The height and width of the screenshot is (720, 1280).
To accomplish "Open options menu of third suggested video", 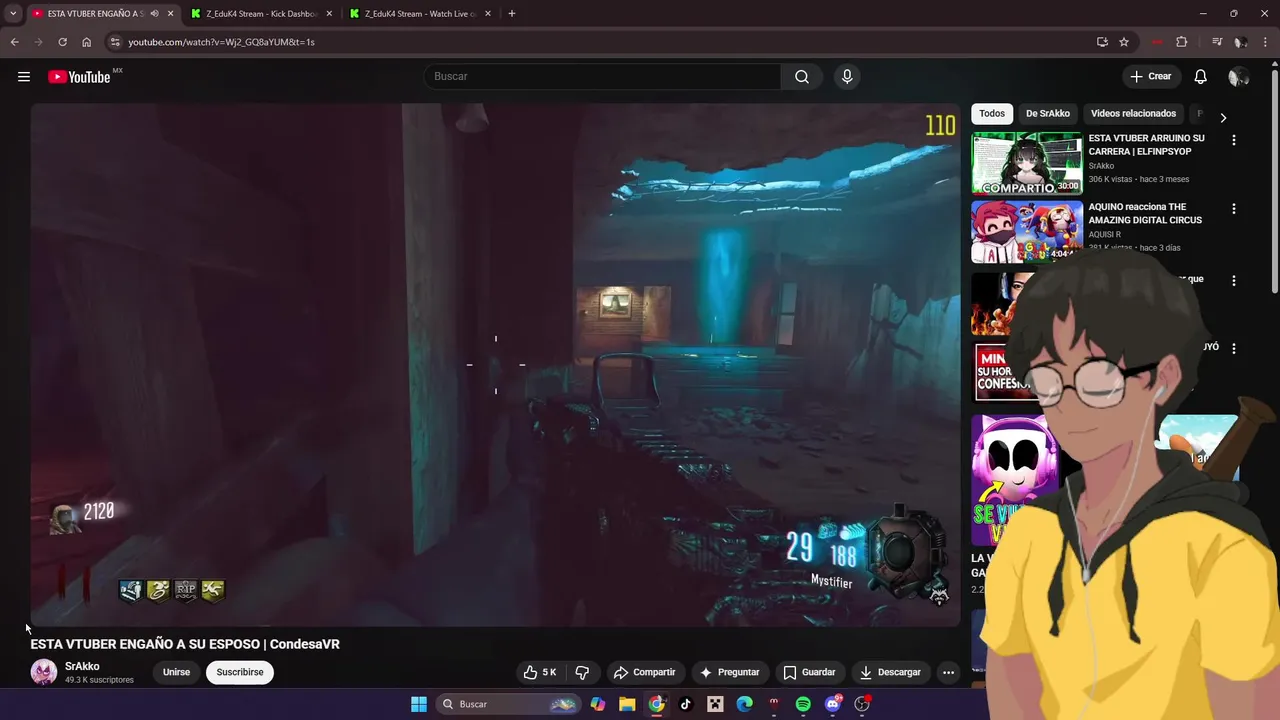I will click(1233, 281).
